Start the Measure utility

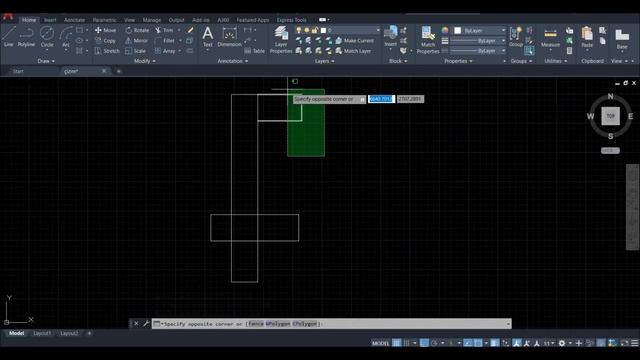click(x=550, y=37)
